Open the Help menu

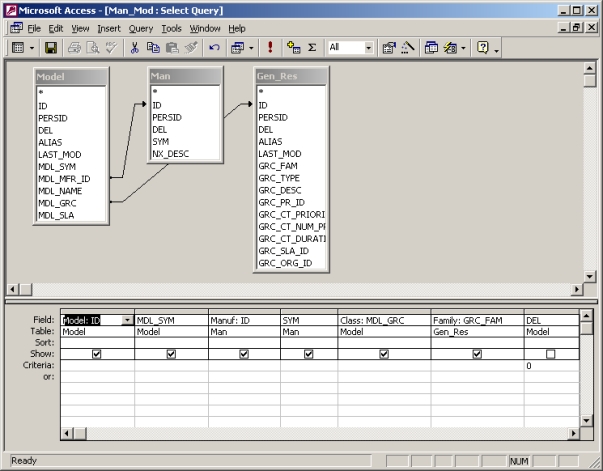237,28
